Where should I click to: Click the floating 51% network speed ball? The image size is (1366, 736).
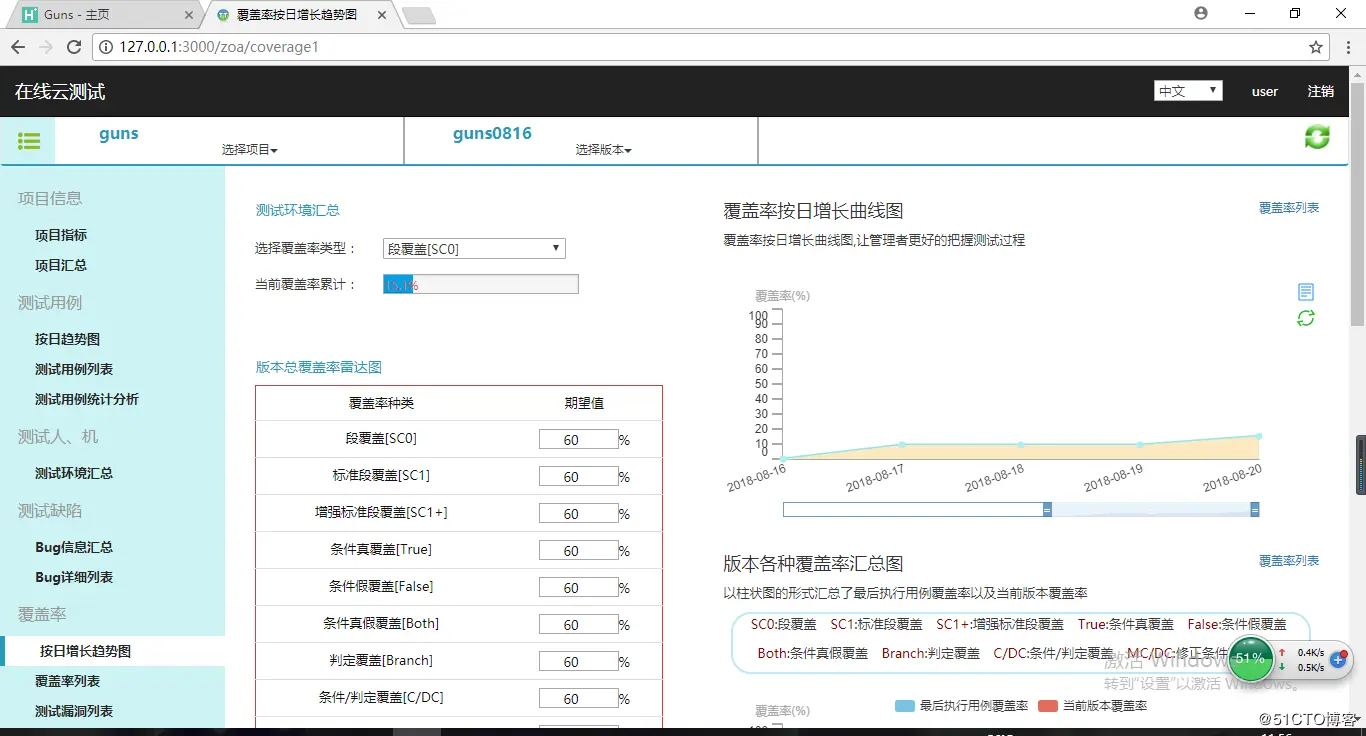tap(1251, 658)
